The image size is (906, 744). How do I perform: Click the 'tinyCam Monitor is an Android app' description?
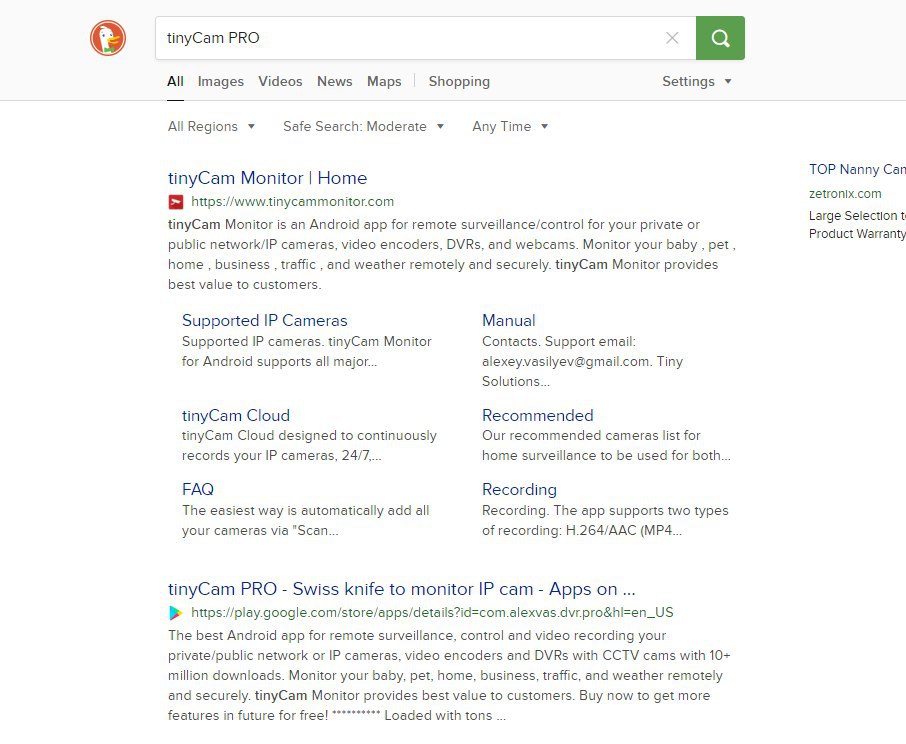click(x=451, y=254)
